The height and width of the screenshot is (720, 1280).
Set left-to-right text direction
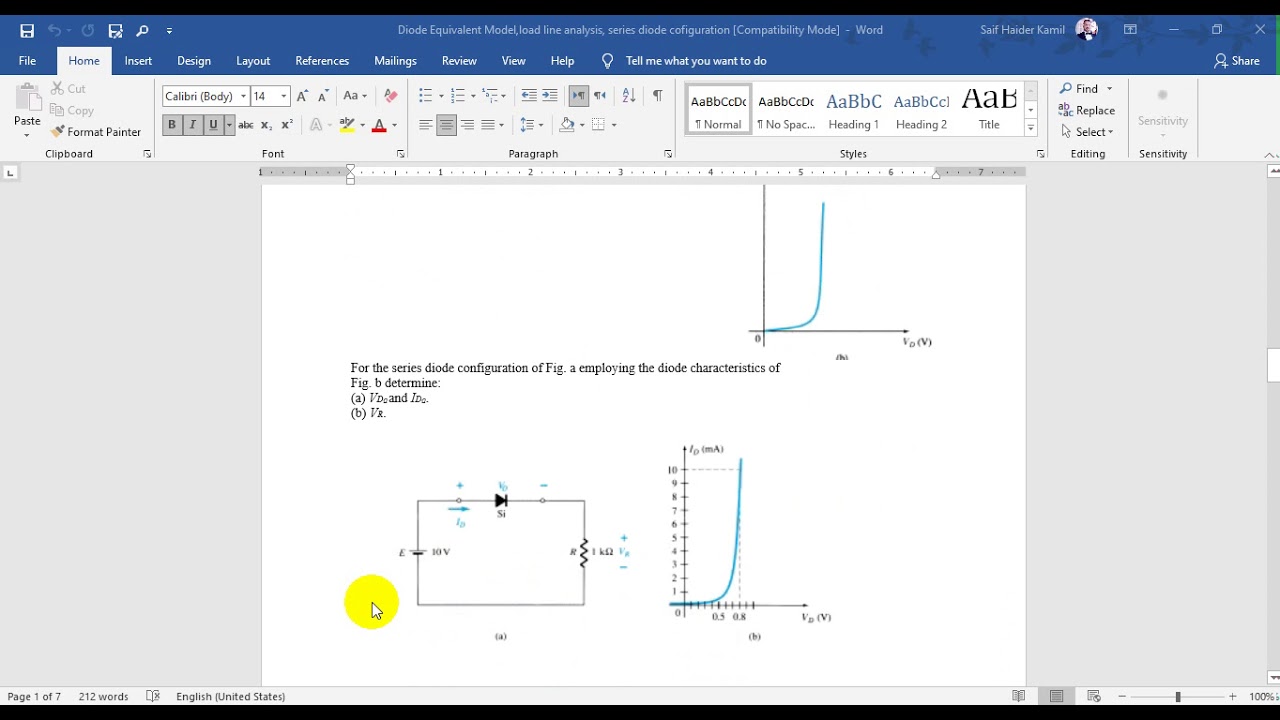579,96
